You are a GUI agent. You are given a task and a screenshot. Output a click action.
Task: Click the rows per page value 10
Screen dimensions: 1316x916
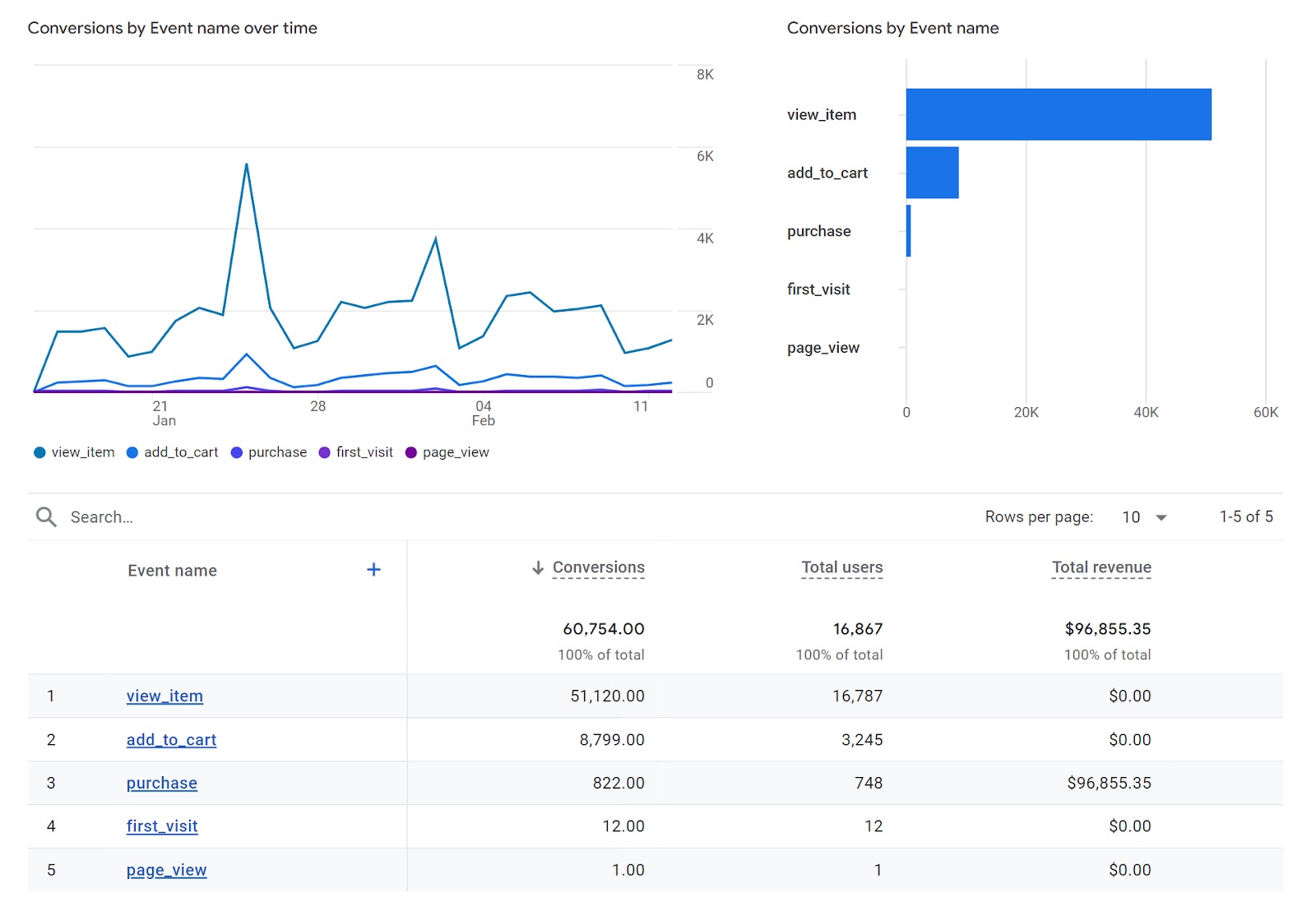point(1131,517)
